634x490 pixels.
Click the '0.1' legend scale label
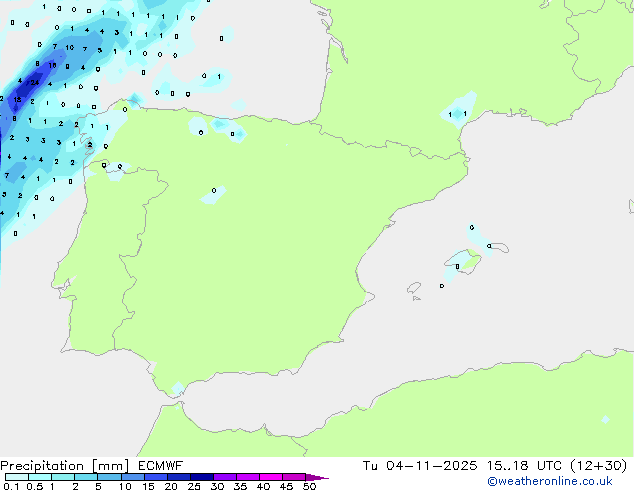click(x=11, y=486)
